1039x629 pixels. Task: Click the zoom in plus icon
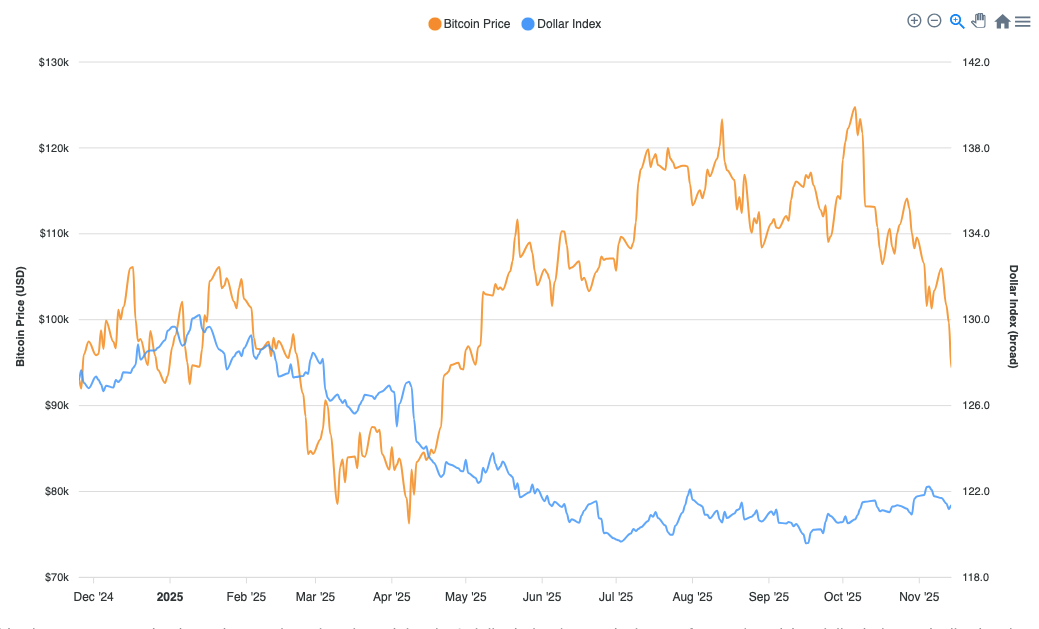coord(913,20)
